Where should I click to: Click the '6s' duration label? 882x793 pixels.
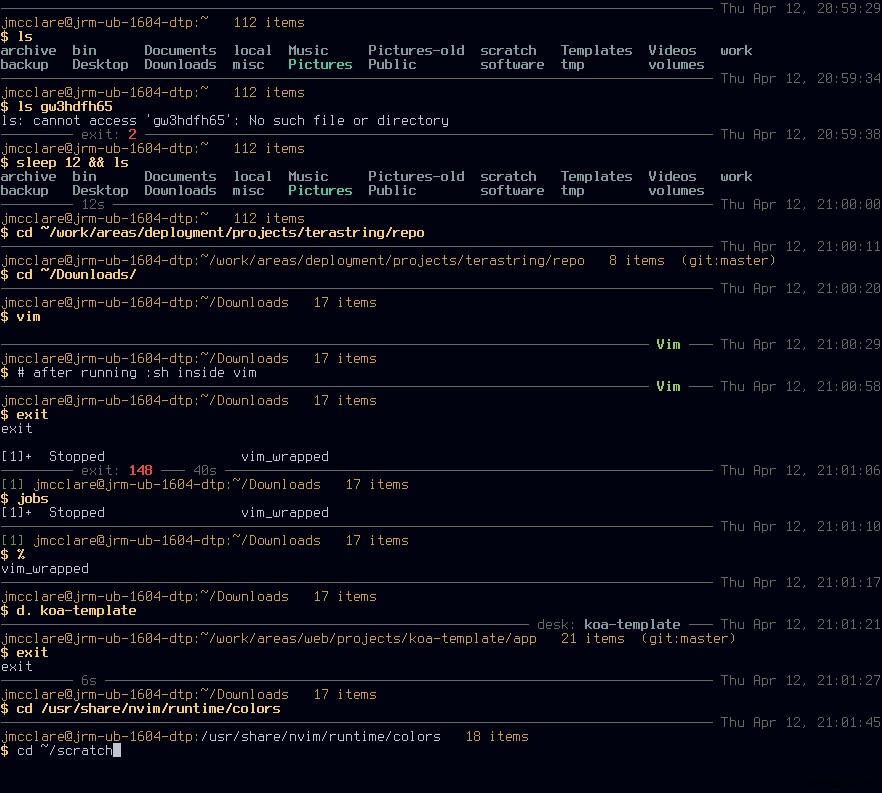pos(89,681)
